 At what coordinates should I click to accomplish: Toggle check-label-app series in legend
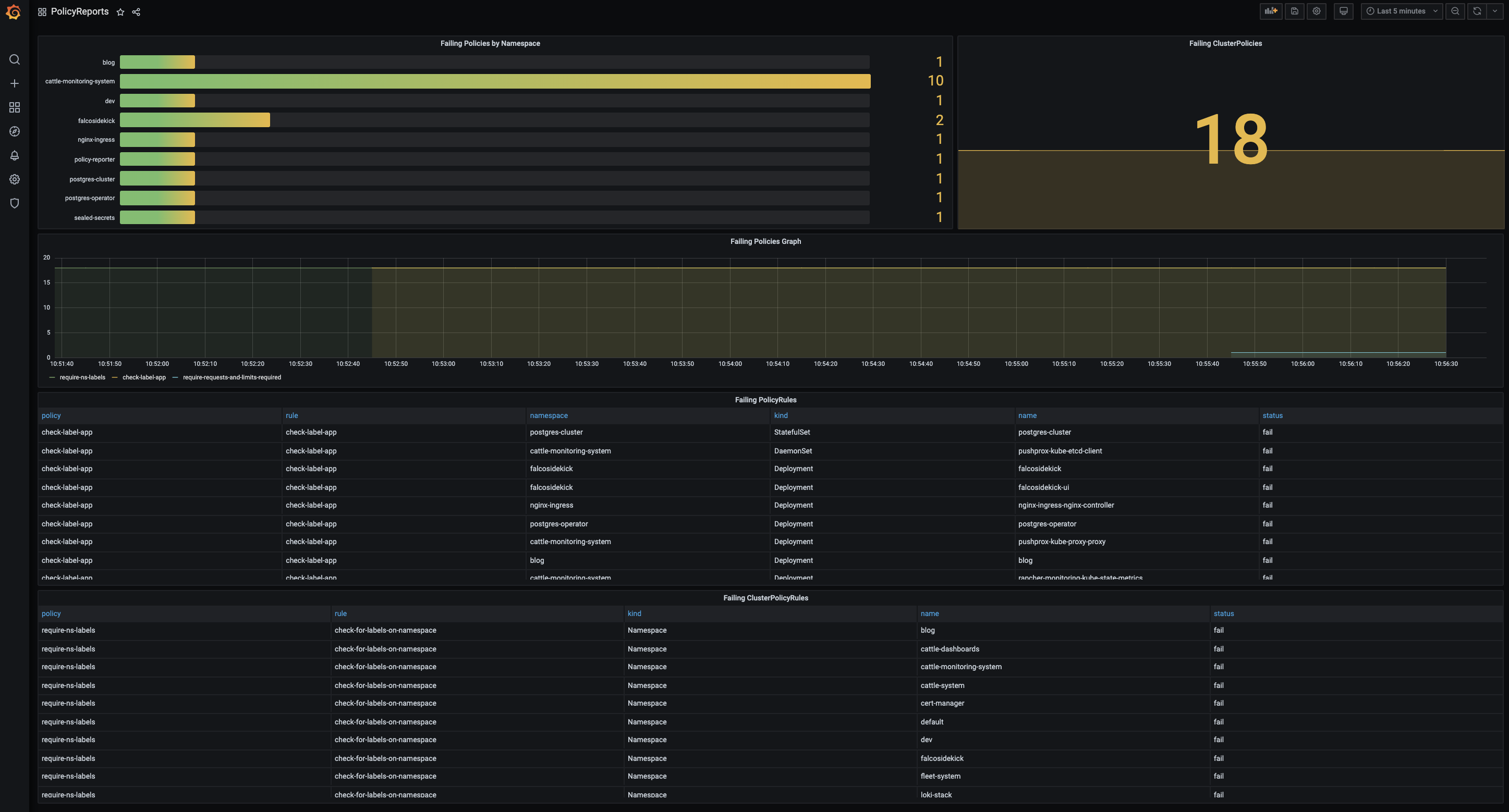point(143,378)
